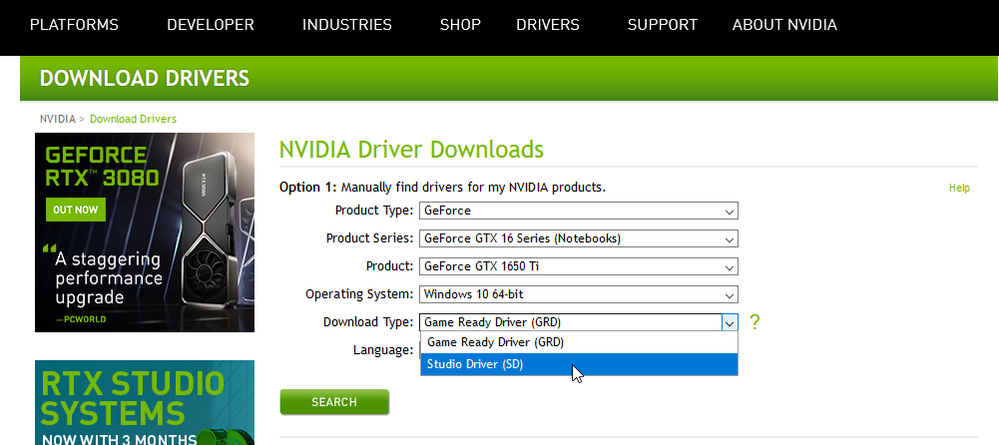Open the RTX Studio Systems banner ad
This screenshot has height=445, width=999.
pos(145,402)
